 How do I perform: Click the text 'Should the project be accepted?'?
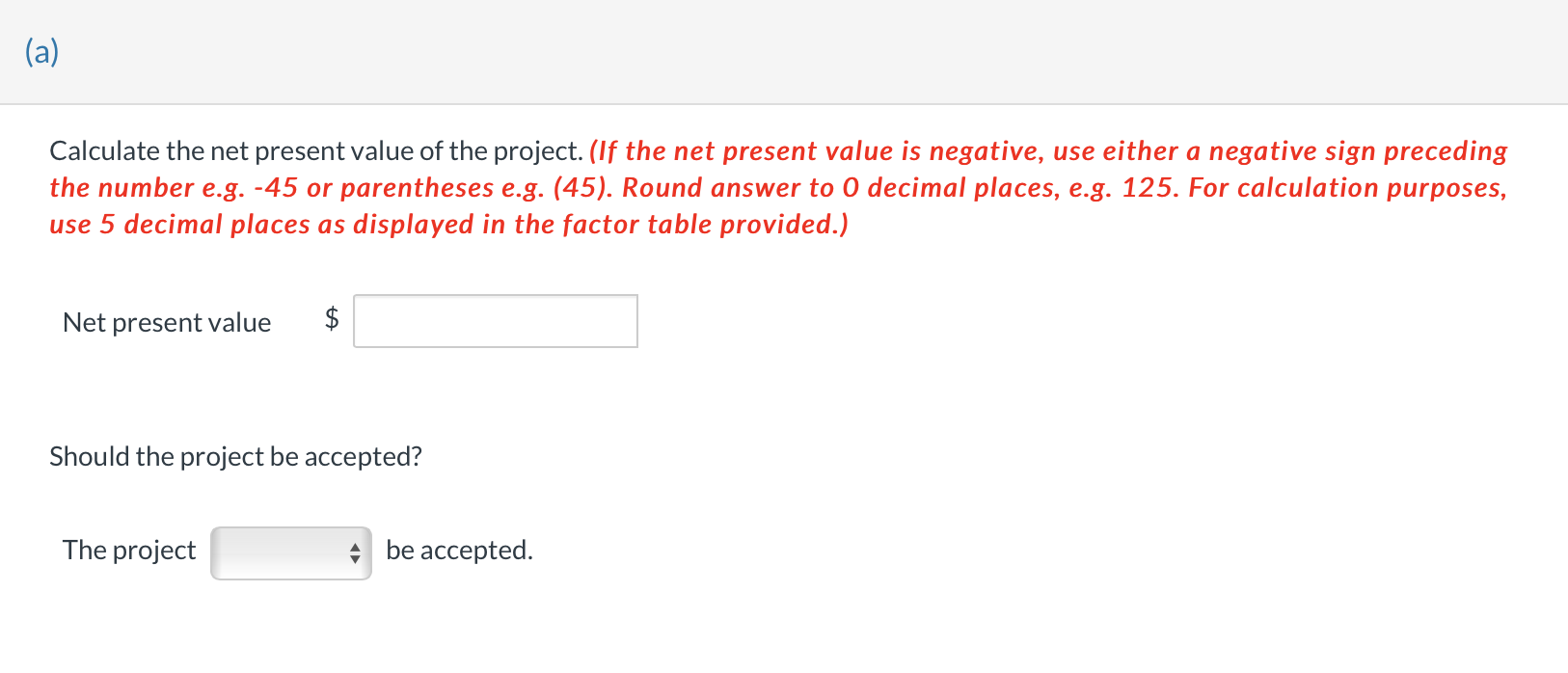tap(235, 456)
